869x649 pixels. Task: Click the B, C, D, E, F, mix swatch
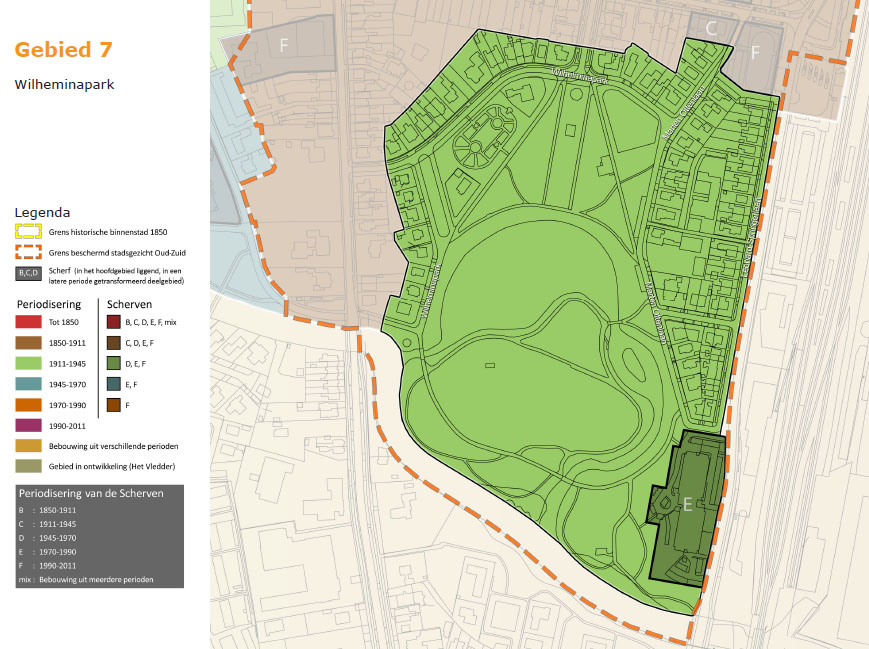(x=113, y=322)
